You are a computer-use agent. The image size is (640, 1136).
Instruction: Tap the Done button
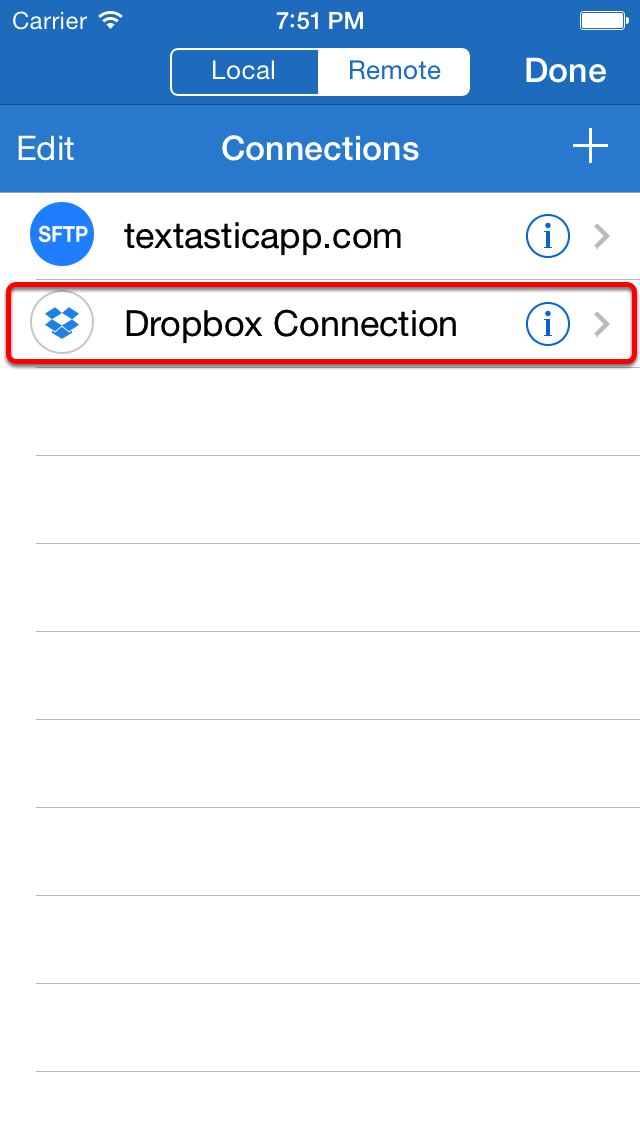coord(565,71)
